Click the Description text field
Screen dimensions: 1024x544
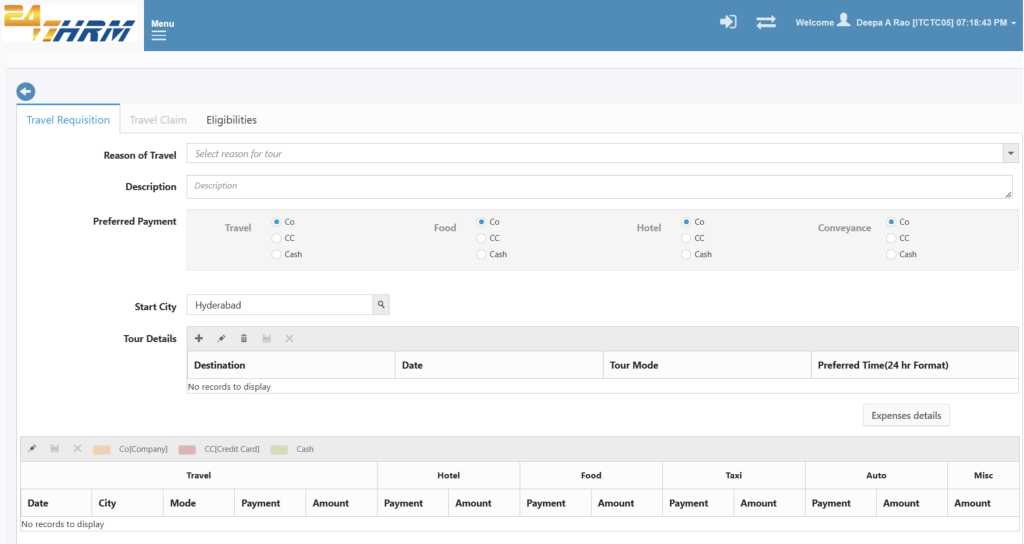tap(600, 187)
